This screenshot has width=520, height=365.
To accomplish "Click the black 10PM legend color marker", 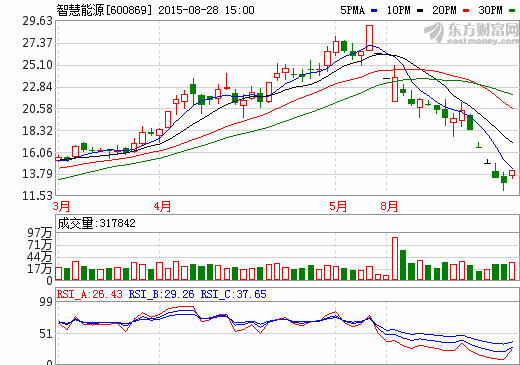I will pos(420,11).
